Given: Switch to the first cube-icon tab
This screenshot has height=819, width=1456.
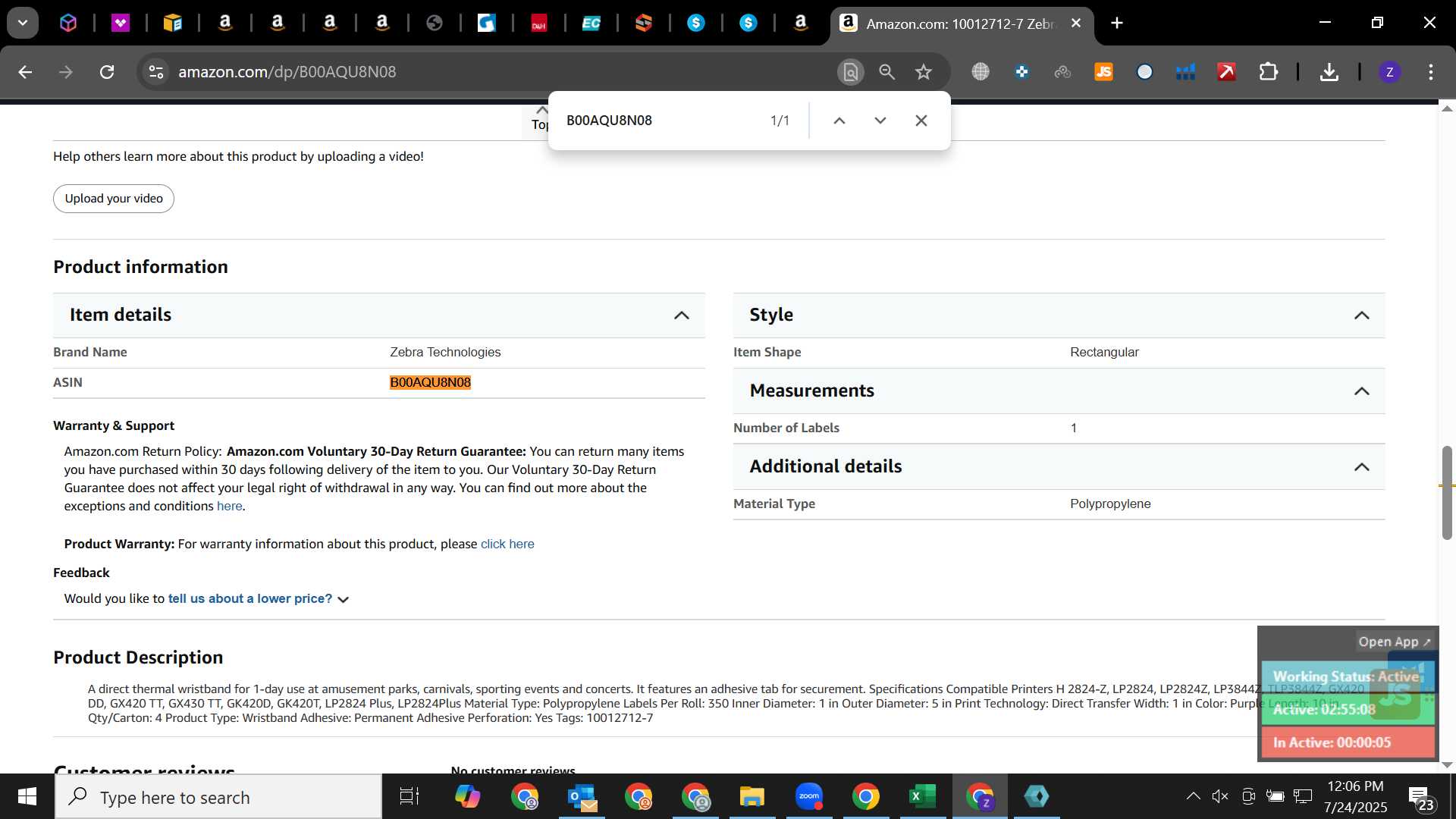Looking at the screenshot, I should coord(68,24).
